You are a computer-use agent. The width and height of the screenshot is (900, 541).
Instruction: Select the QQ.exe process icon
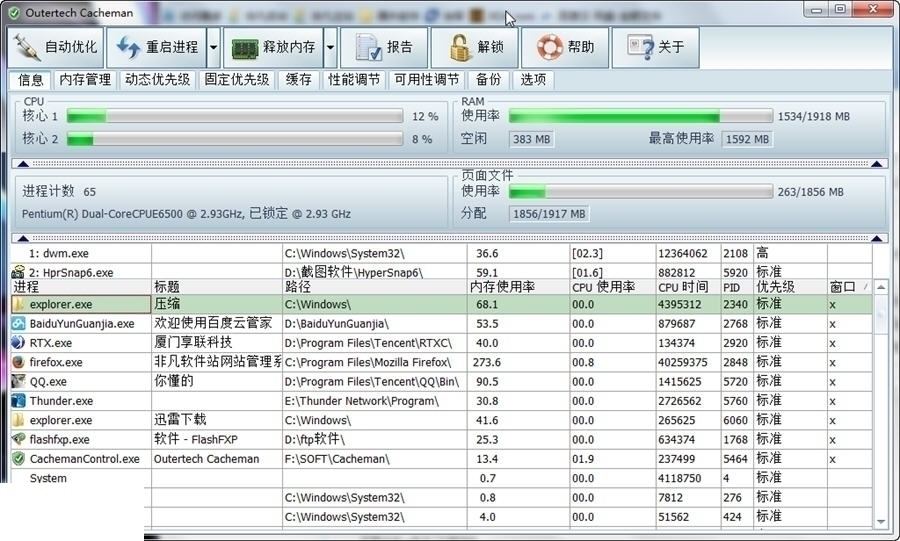(18, 381)
